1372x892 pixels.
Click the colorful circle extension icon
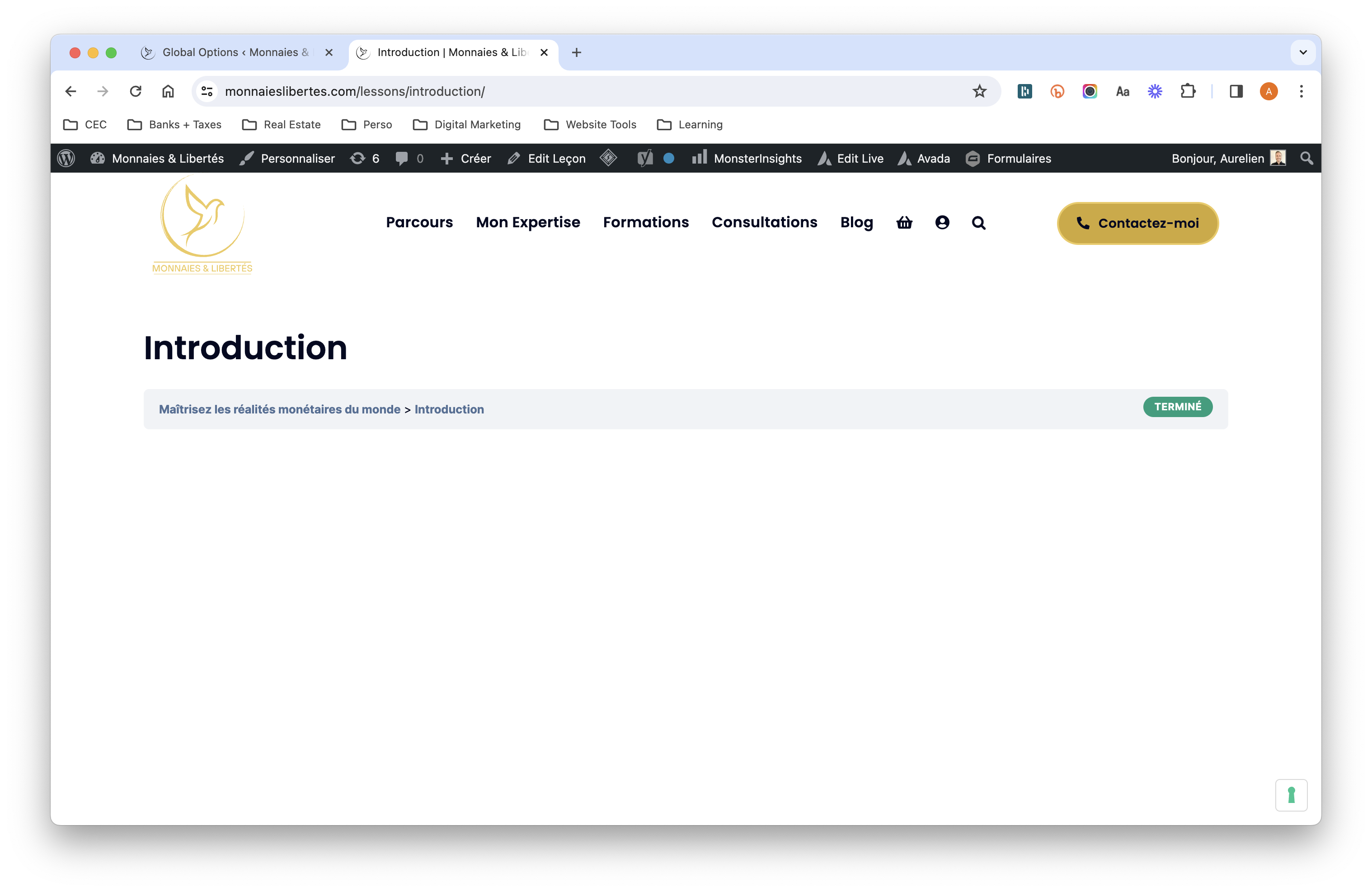[x=1090, y=91]
